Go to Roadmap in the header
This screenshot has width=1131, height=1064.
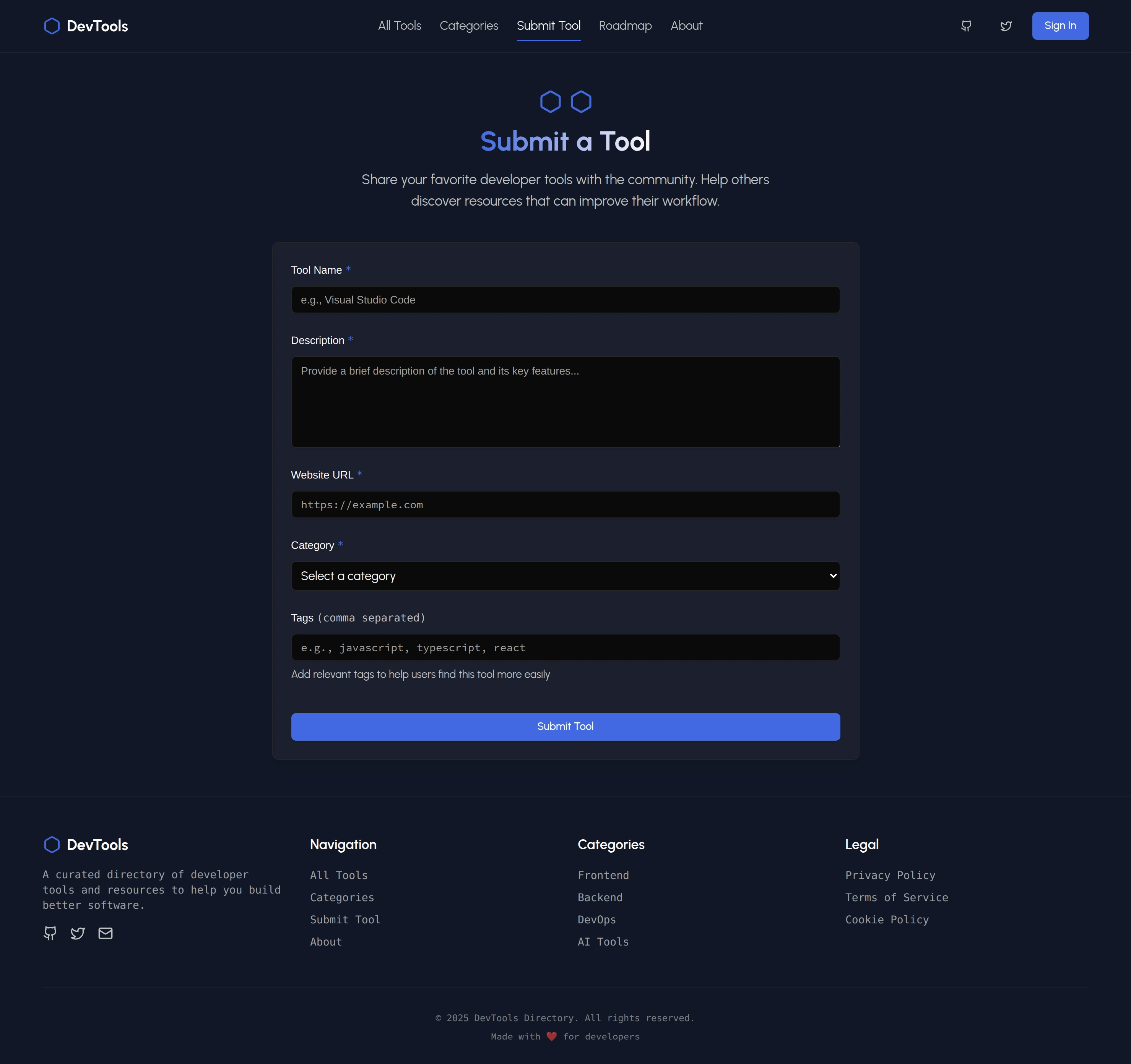tap(625, 26)
